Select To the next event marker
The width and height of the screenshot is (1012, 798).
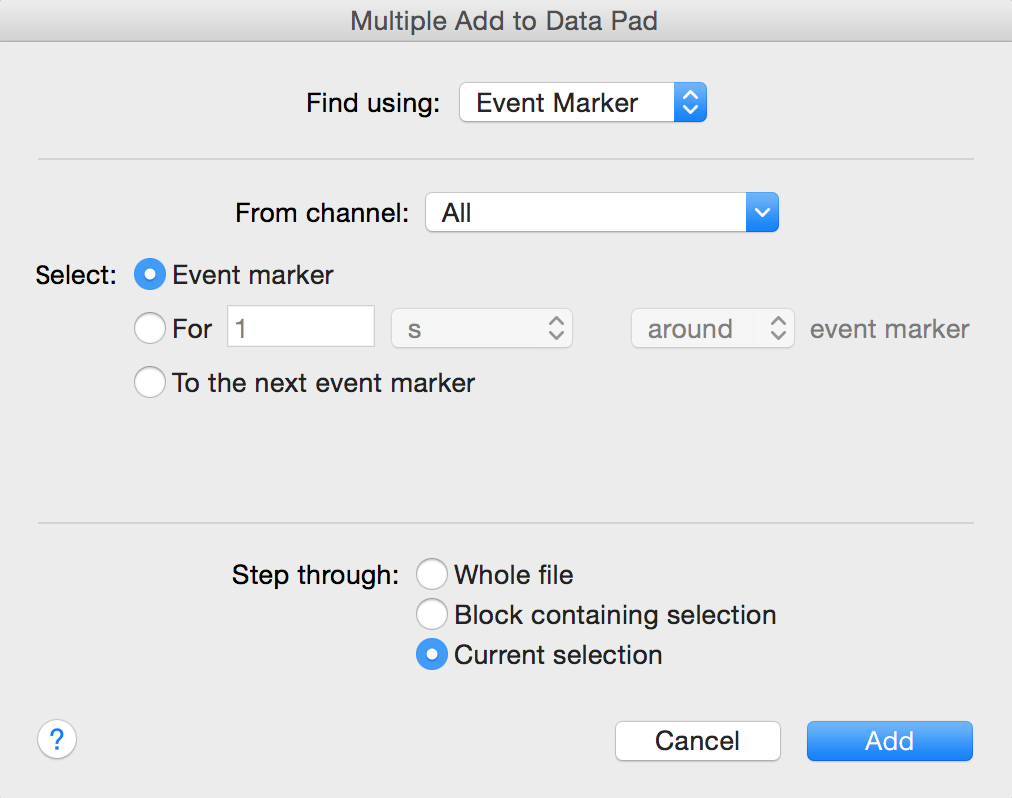150,383
